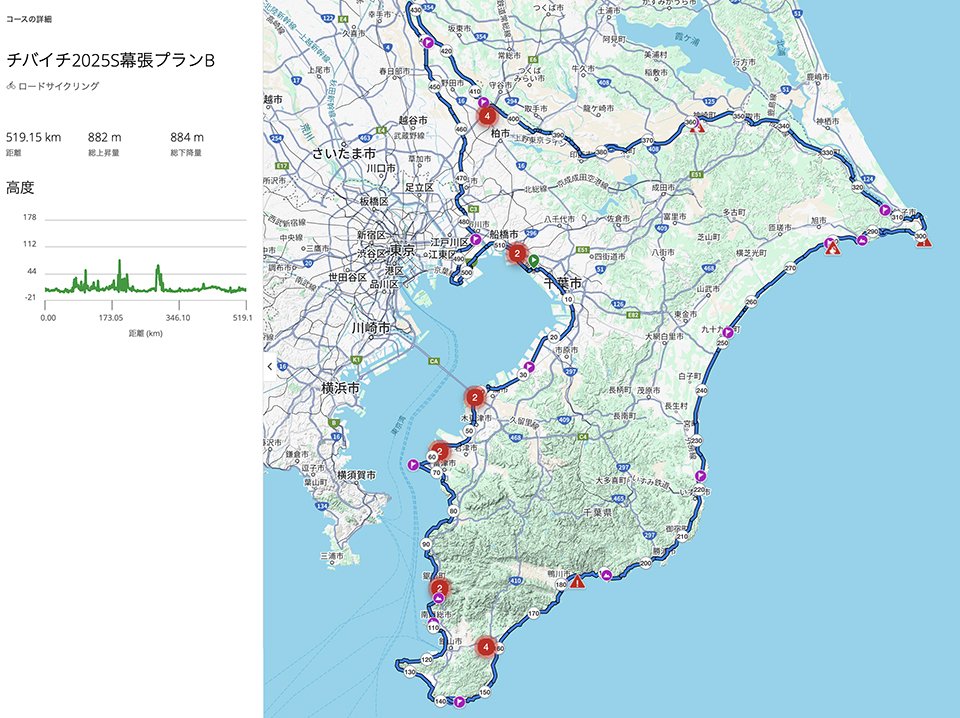The image size is (960, 718).
Task: Click the red warning triangle near Kamogawa
Action: coord(577,581)
